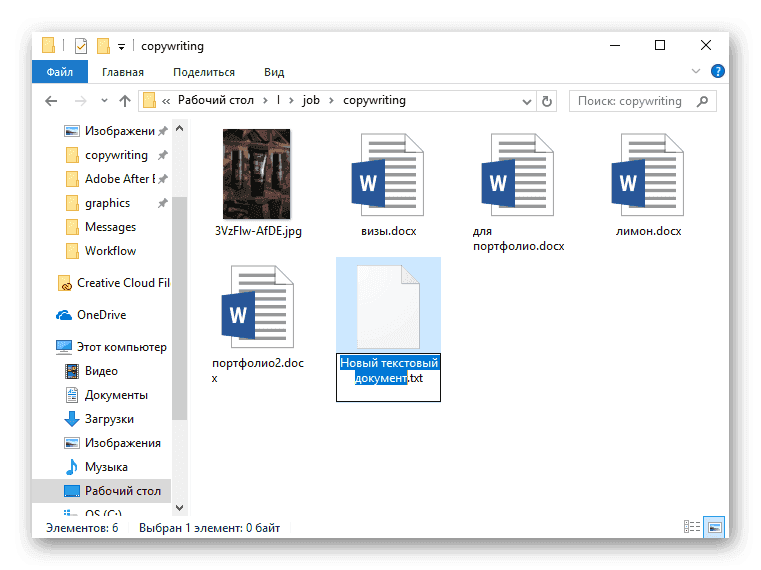Viewport: 761px width, 570px height.
Task: Click the 3VzFlw-AfDE.jpg file name
Action: click(x=258, y=231)
